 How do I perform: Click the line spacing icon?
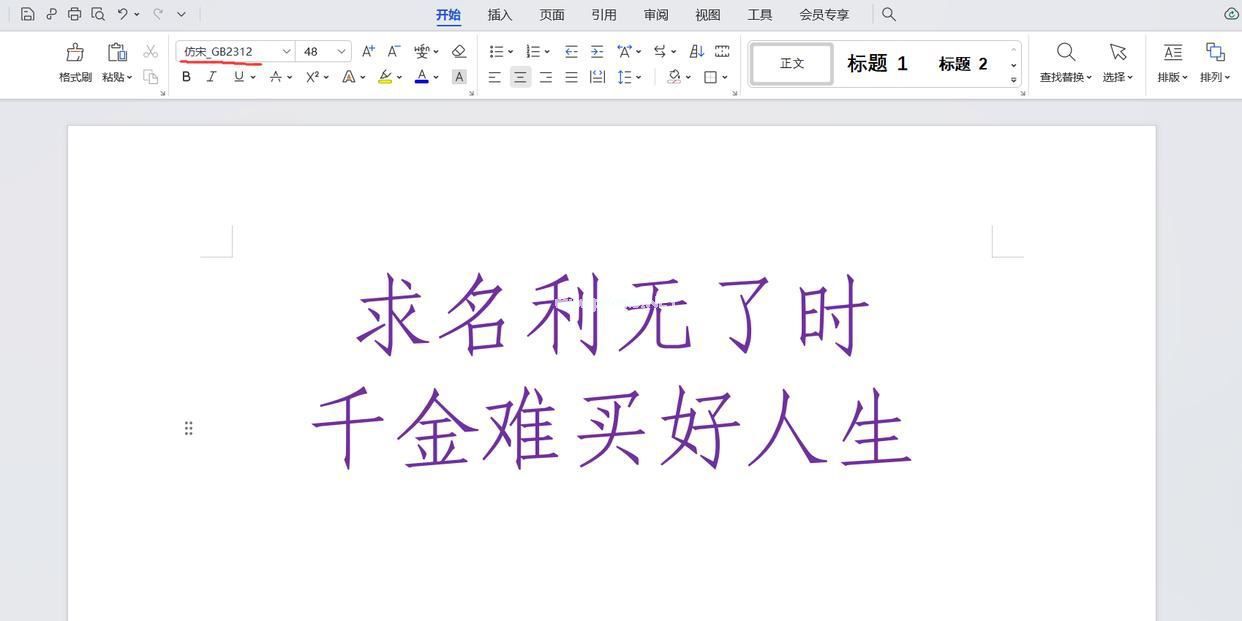624,77
